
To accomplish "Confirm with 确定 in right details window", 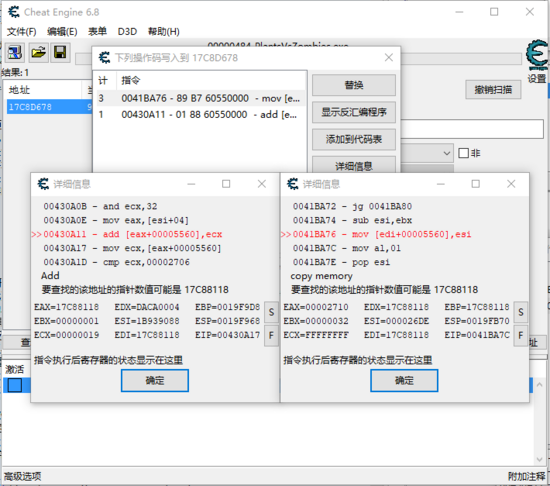I will point(404,380).
